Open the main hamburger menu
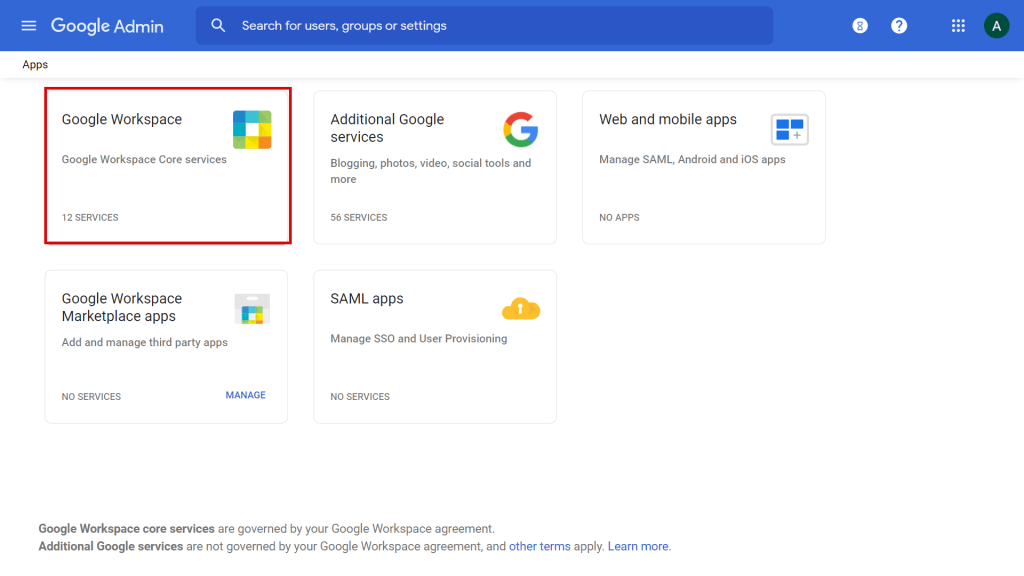This screenshot has width=1024, height=576. point(29,25)
